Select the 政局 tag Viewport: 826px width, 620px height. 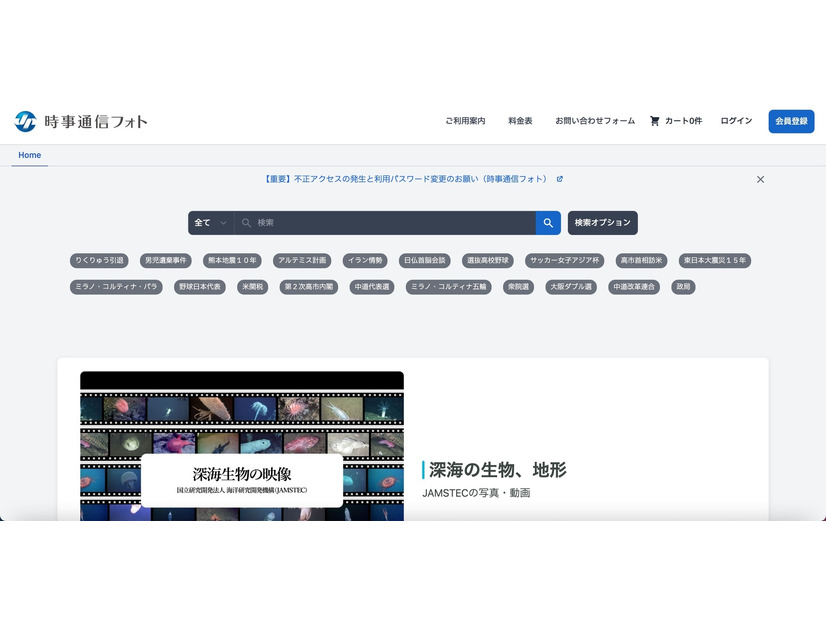(x=683, y=287)
